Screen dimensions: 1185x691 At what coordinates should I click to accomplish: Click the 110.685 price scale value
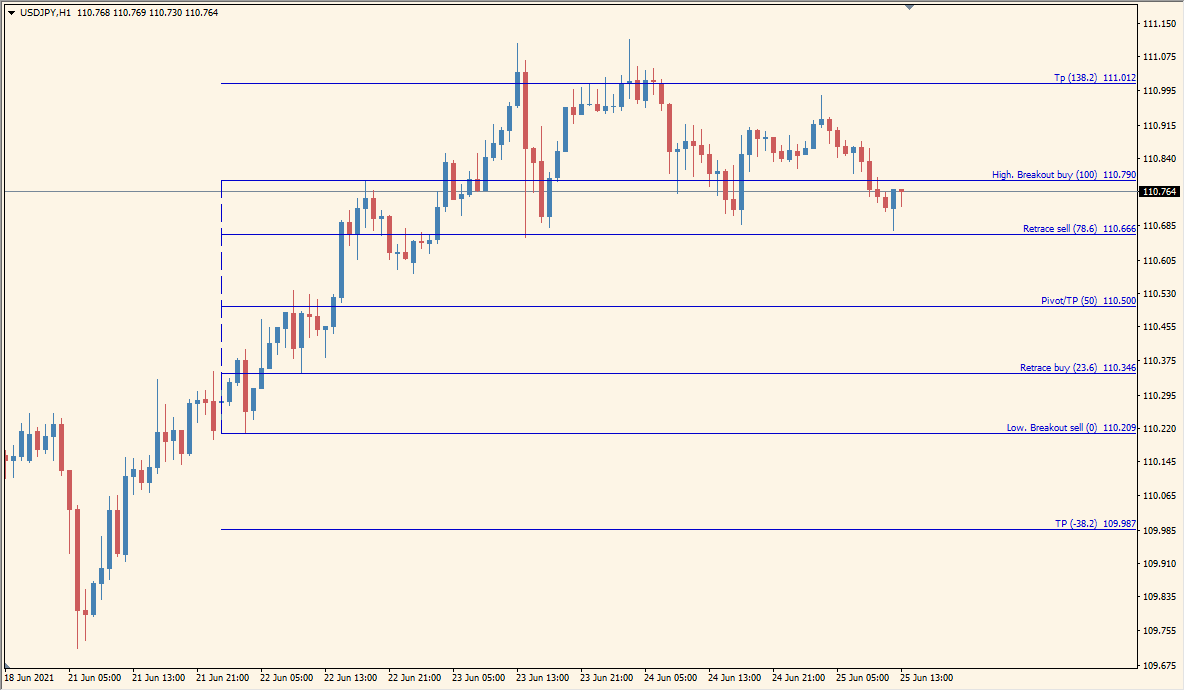tap(1159, 226)
